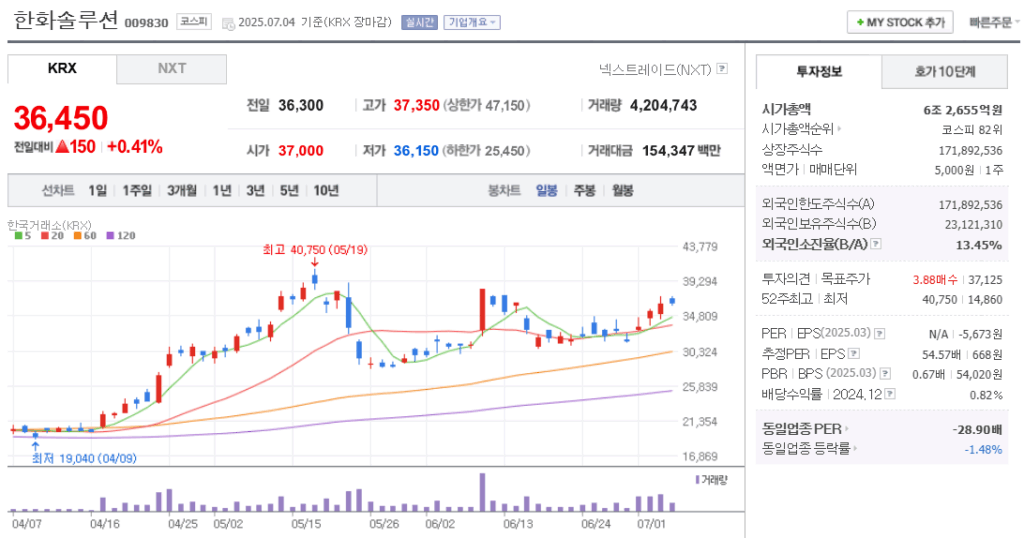Click the red arrow at 최고 40,750
Viewport: 1024px width, 538px height.
tap(315, 262)
